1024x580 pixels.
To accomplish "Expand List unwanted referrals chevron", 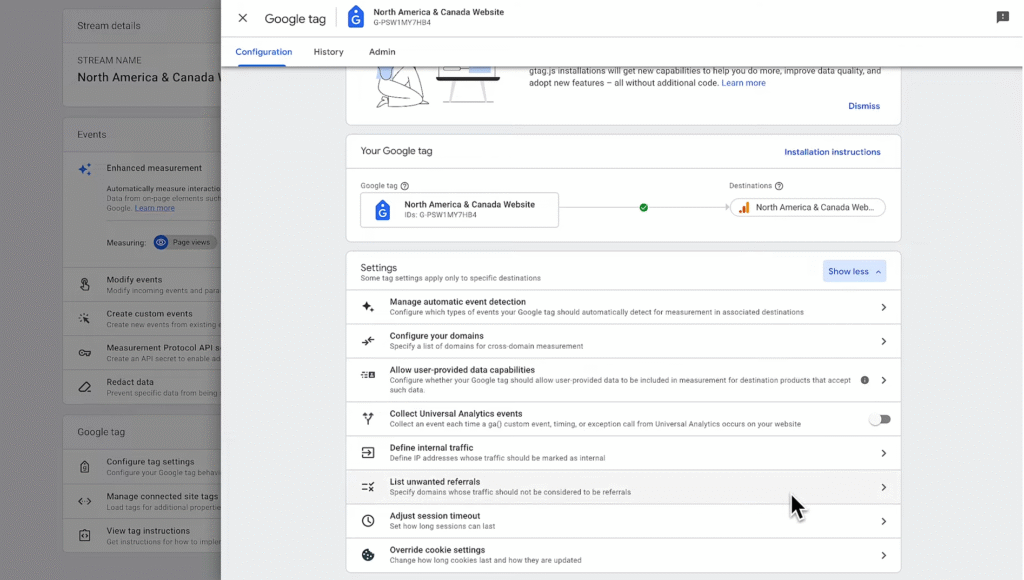I will (884, 487).
